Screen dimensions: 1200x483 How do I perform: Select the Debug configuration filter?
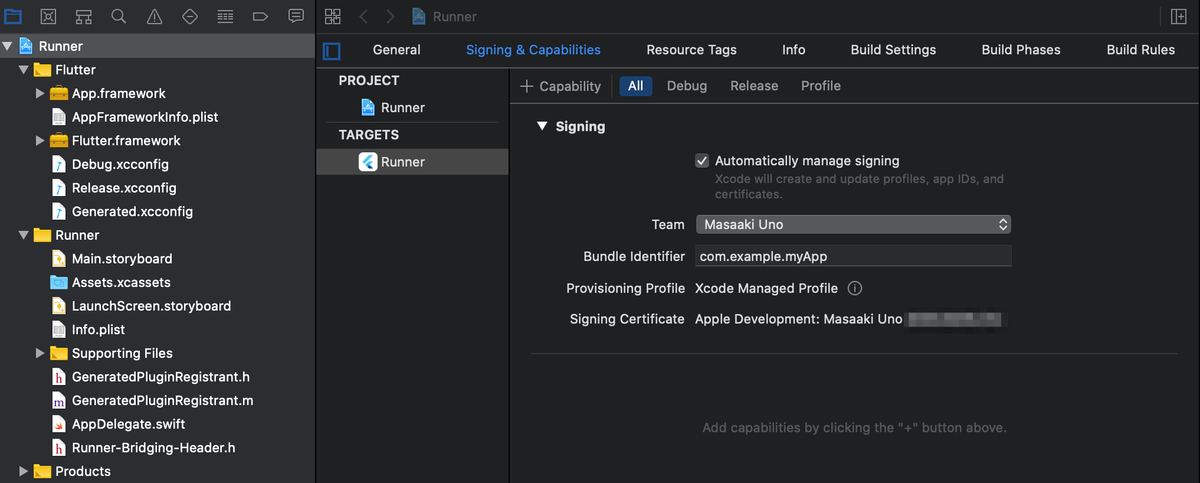coord(687,86)
